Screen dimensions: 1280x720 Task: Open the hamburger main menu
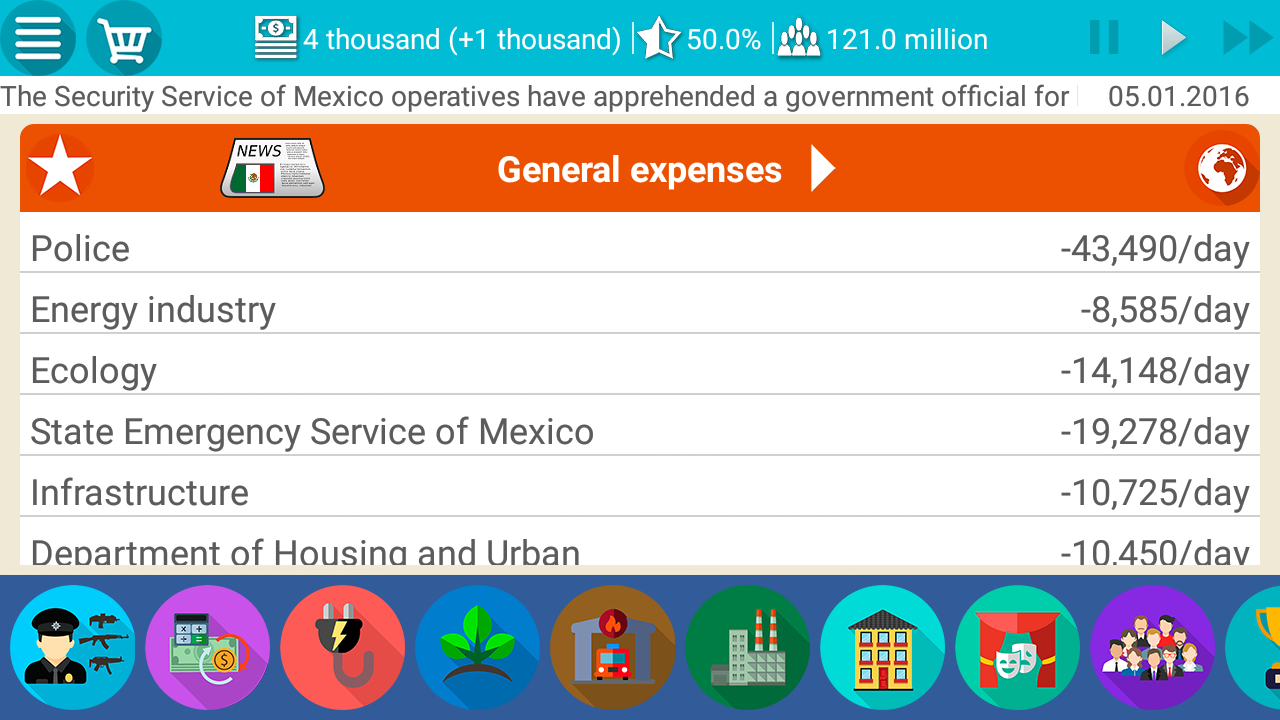(x=38, y=39)
